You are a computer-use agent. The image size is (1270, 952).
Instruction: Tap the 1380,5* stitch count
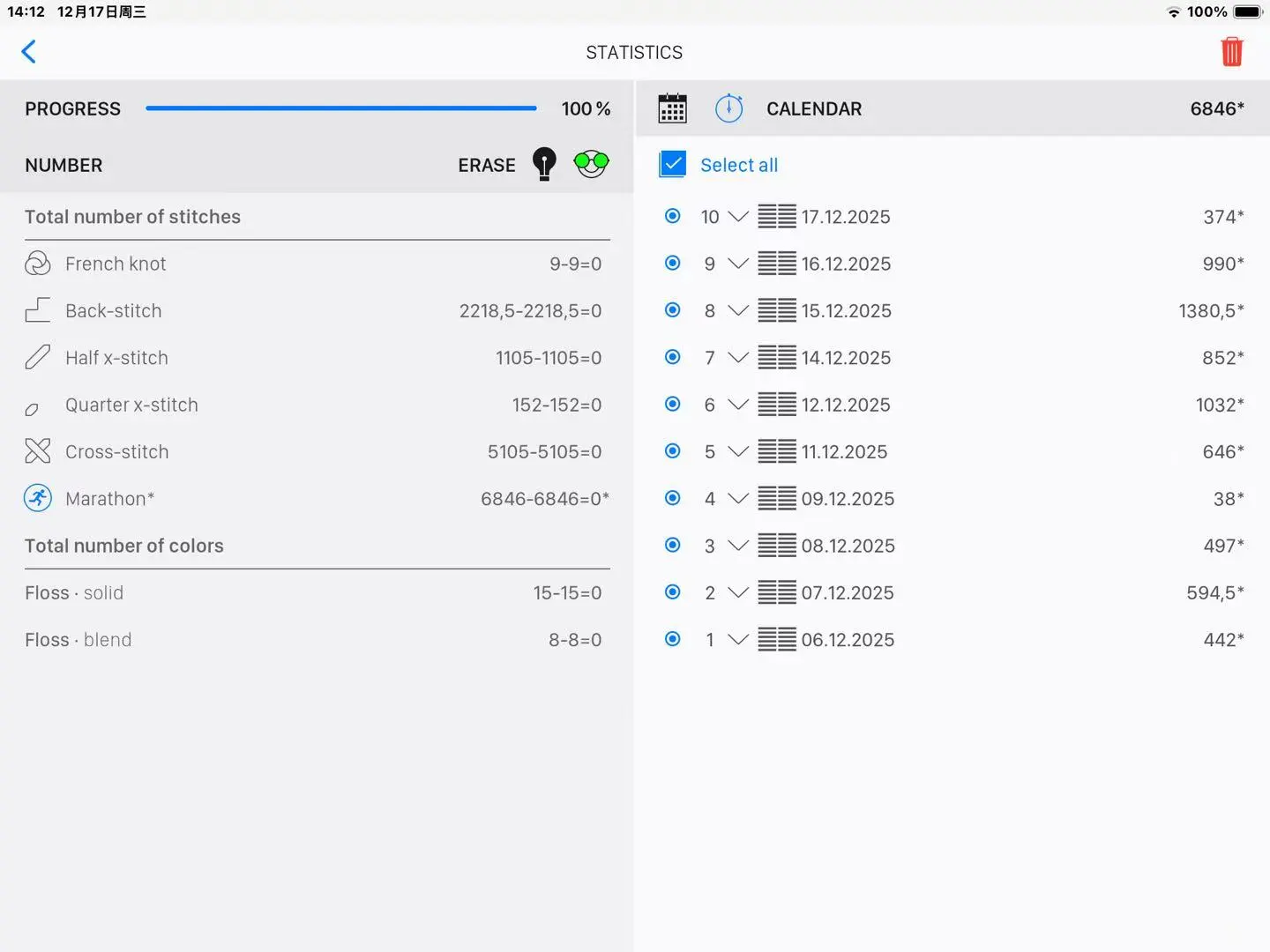coord(1211,310)
